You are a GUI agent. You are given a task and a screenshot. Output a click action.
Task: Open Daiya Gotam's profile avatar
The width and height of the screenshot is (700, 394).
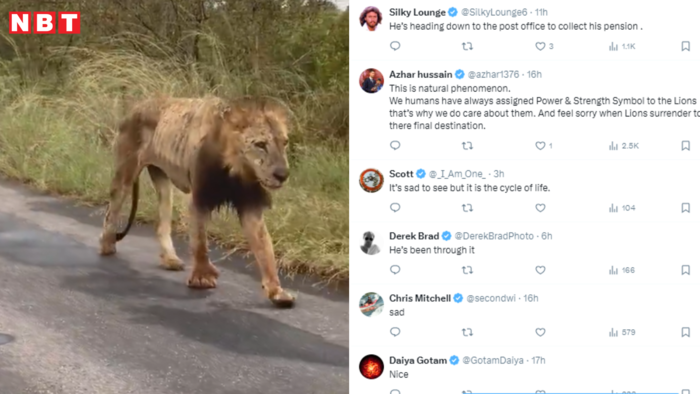371,367
